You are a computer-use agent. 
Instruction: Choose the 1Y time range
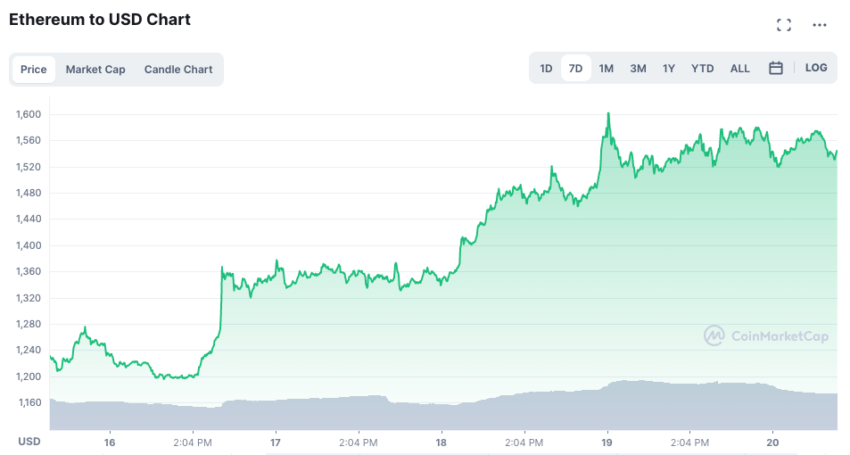pos(668,68)
